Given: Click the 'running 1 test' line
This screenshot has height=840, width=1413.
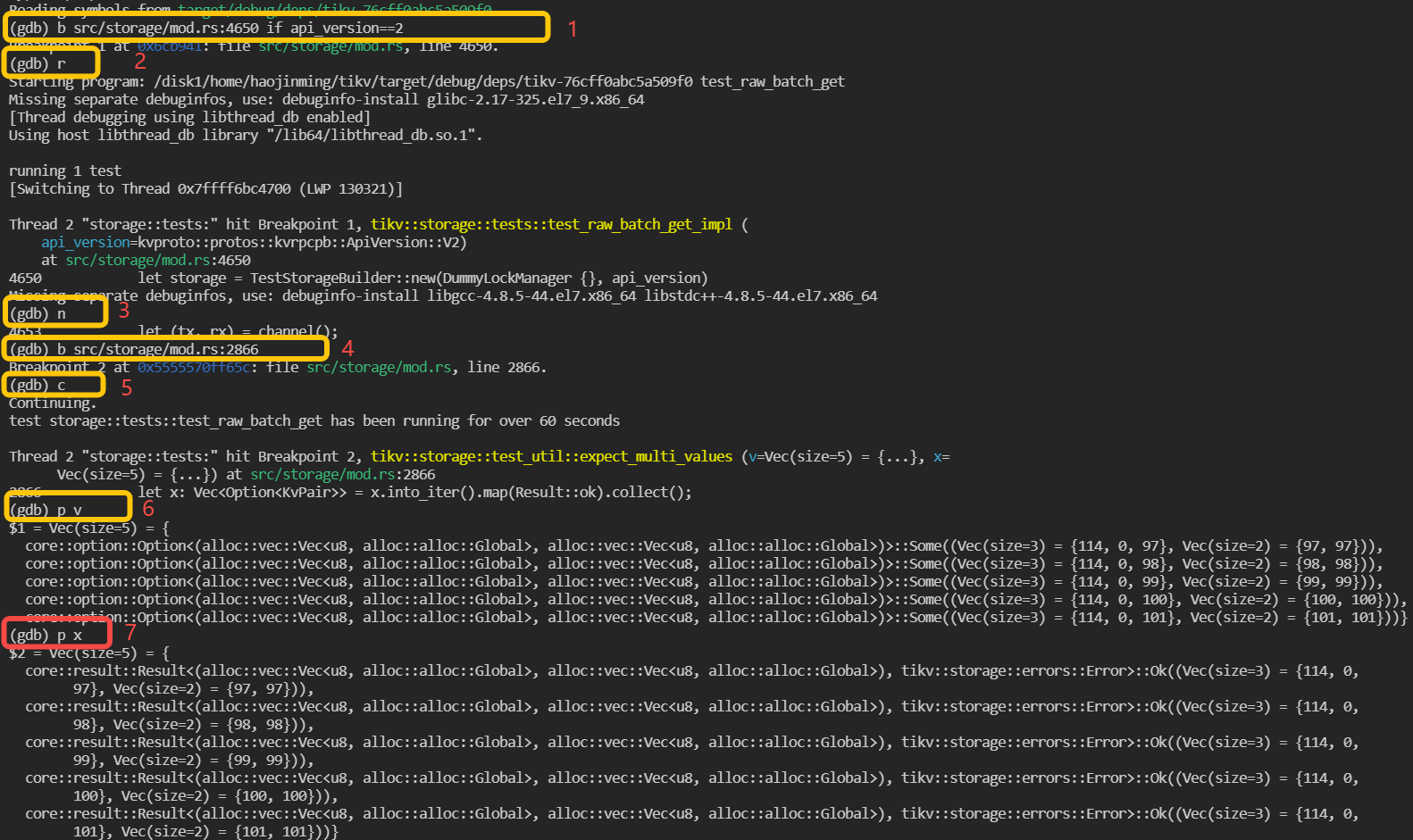Looking at the screenshot, I should [x=65, y=170].
